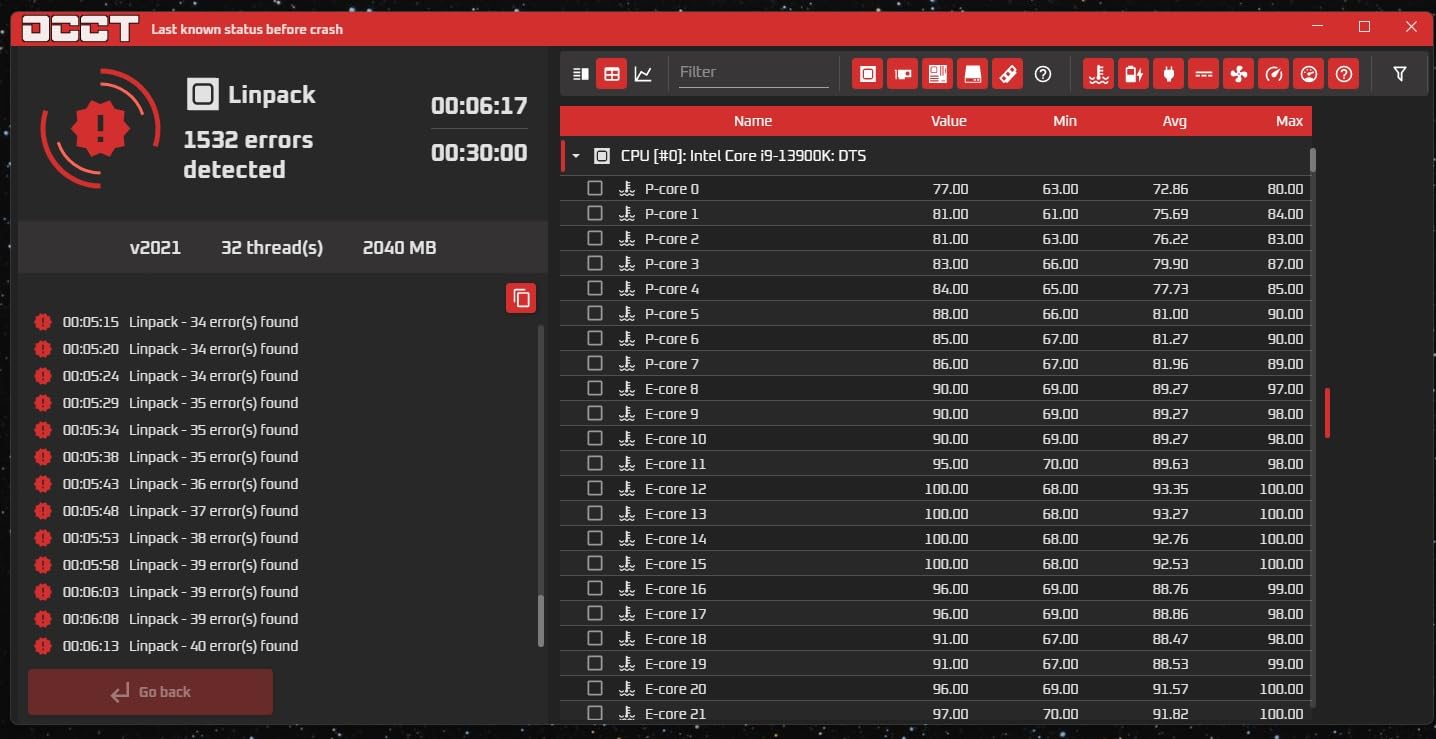This screenshot has width=1436, height=739.
Task: Click the Linpack test icon
Action: (x=203, y=95)
